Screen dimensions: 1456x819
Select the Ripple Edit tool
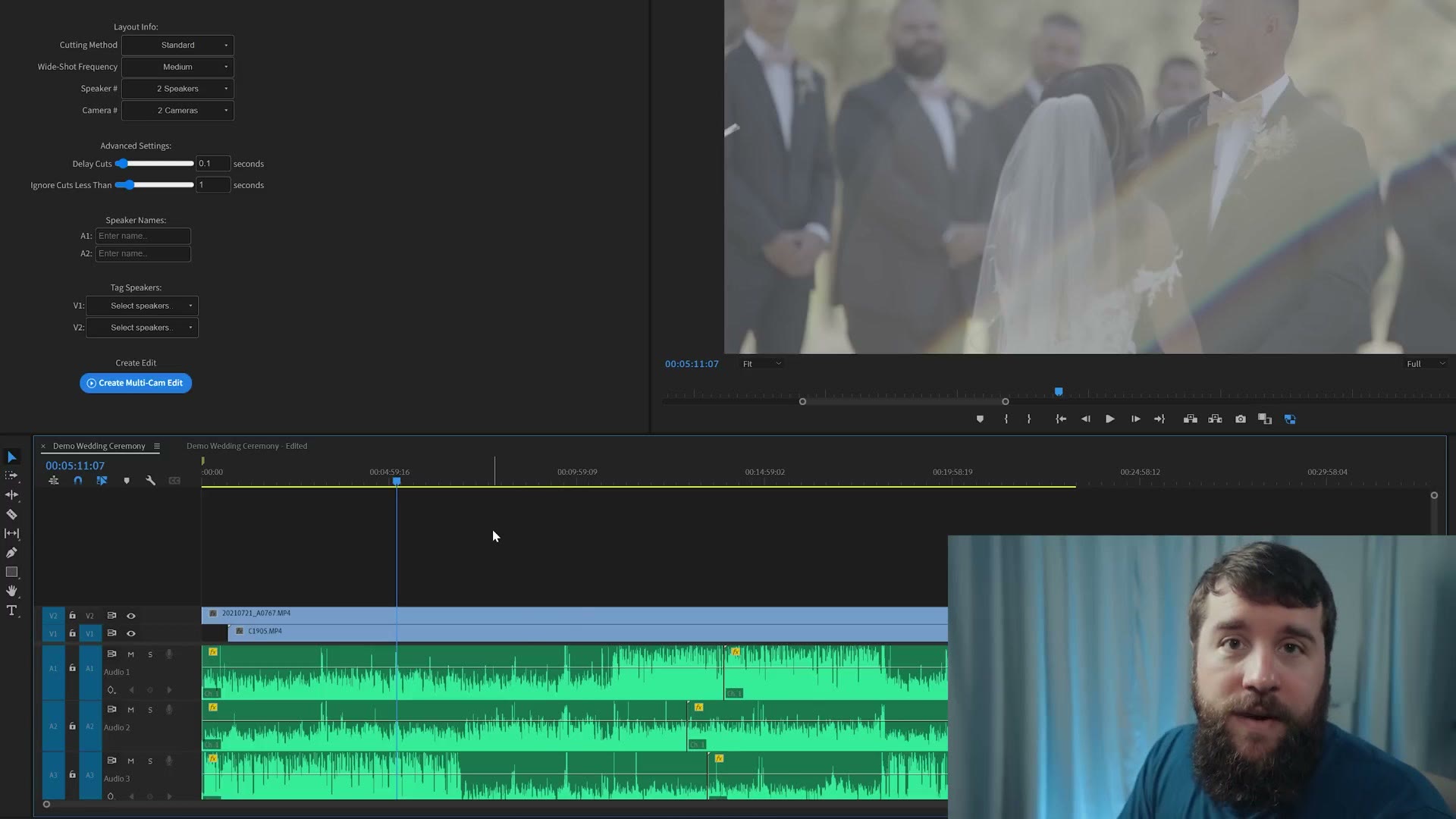(11, 494)
